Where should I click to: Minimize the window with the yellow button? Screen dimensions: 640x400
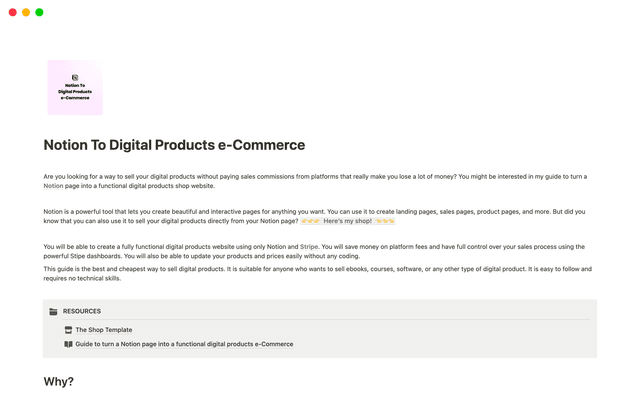[x=26, y=12]
